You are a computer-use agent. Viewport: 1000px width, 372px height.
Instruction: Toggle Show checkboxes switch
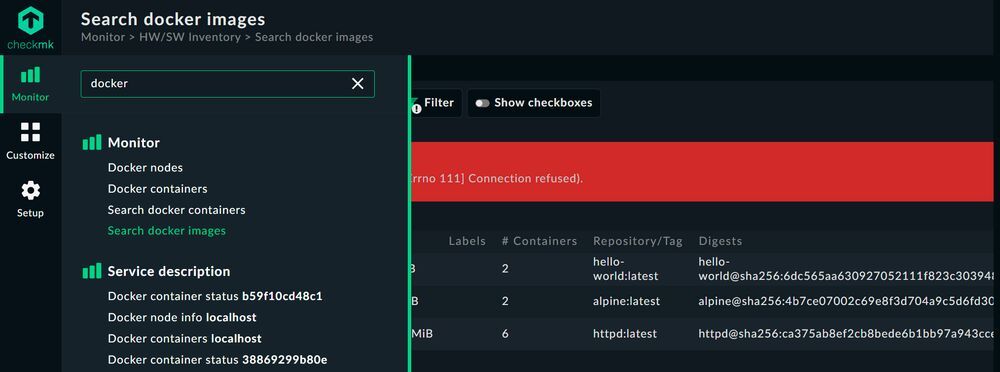(482, 103)
